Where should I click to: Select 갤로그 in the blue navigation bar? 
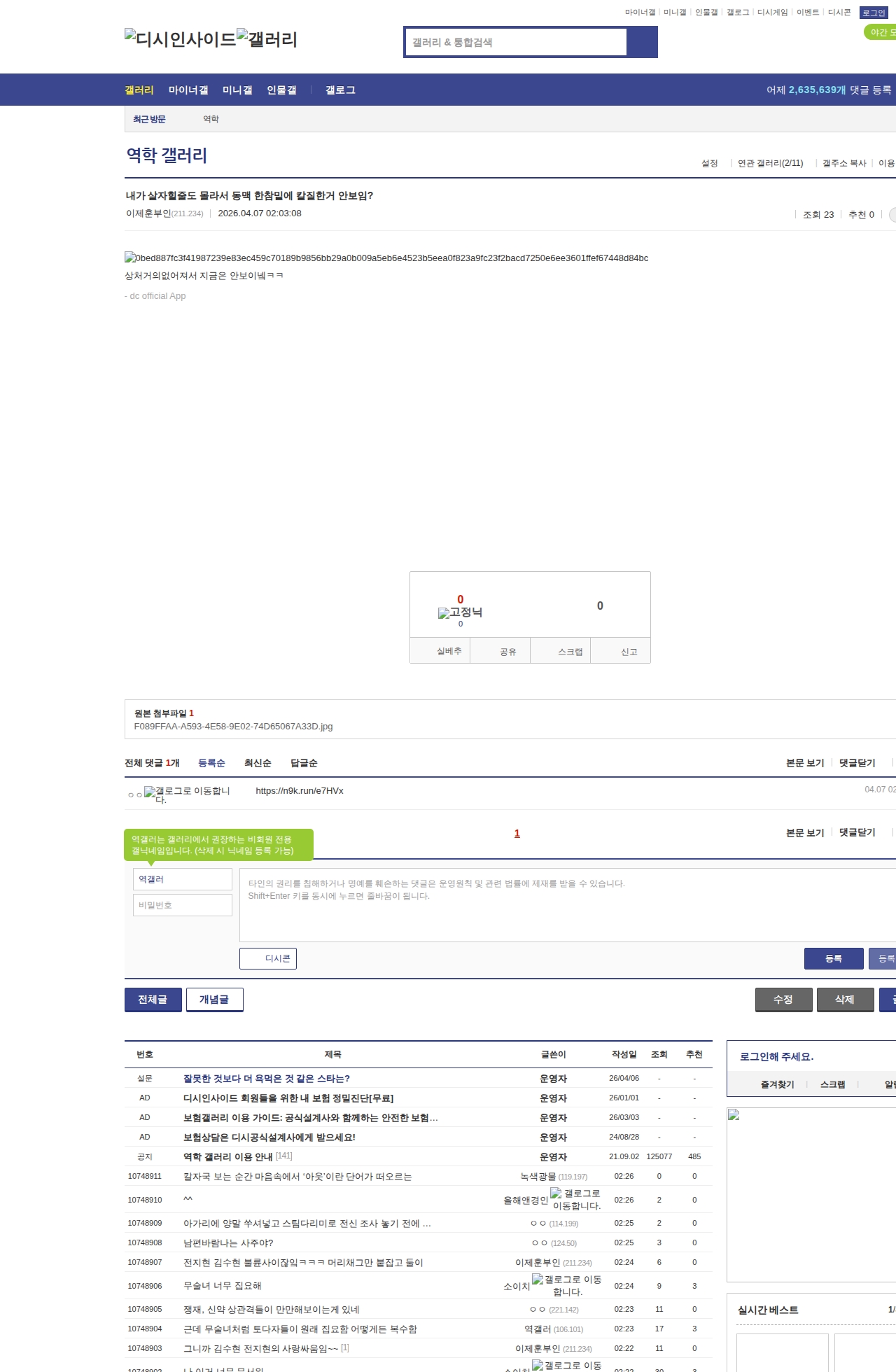(x=340, y=90)
